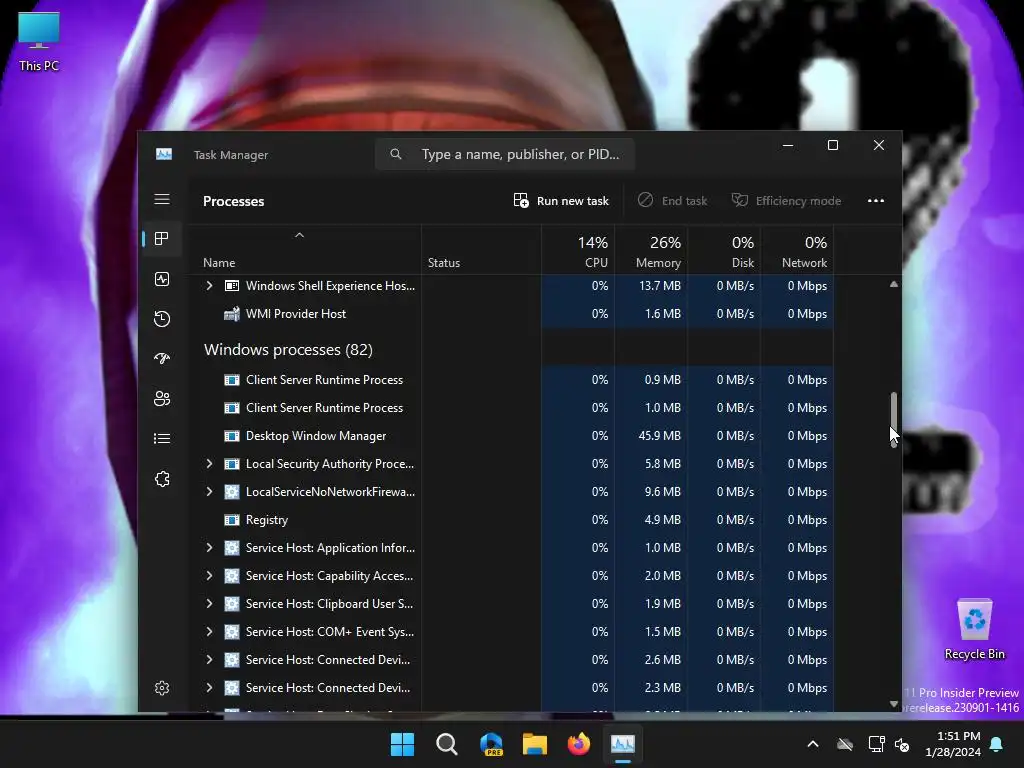Click the network and volume tray icons
Viewport: 1024px width, 768px height.
pyautogui.click(x=889, y=744)
